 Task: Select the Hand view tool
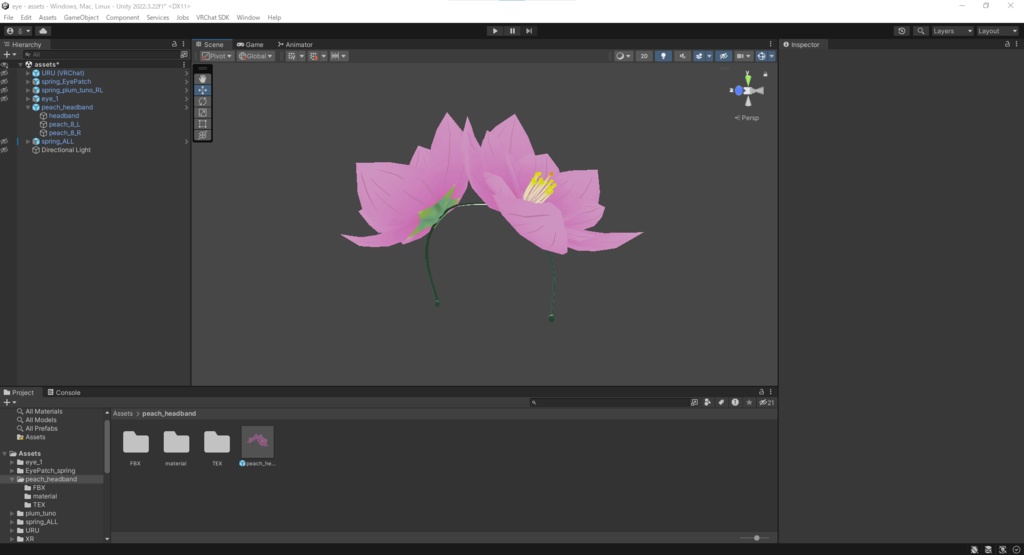[203, 78]
